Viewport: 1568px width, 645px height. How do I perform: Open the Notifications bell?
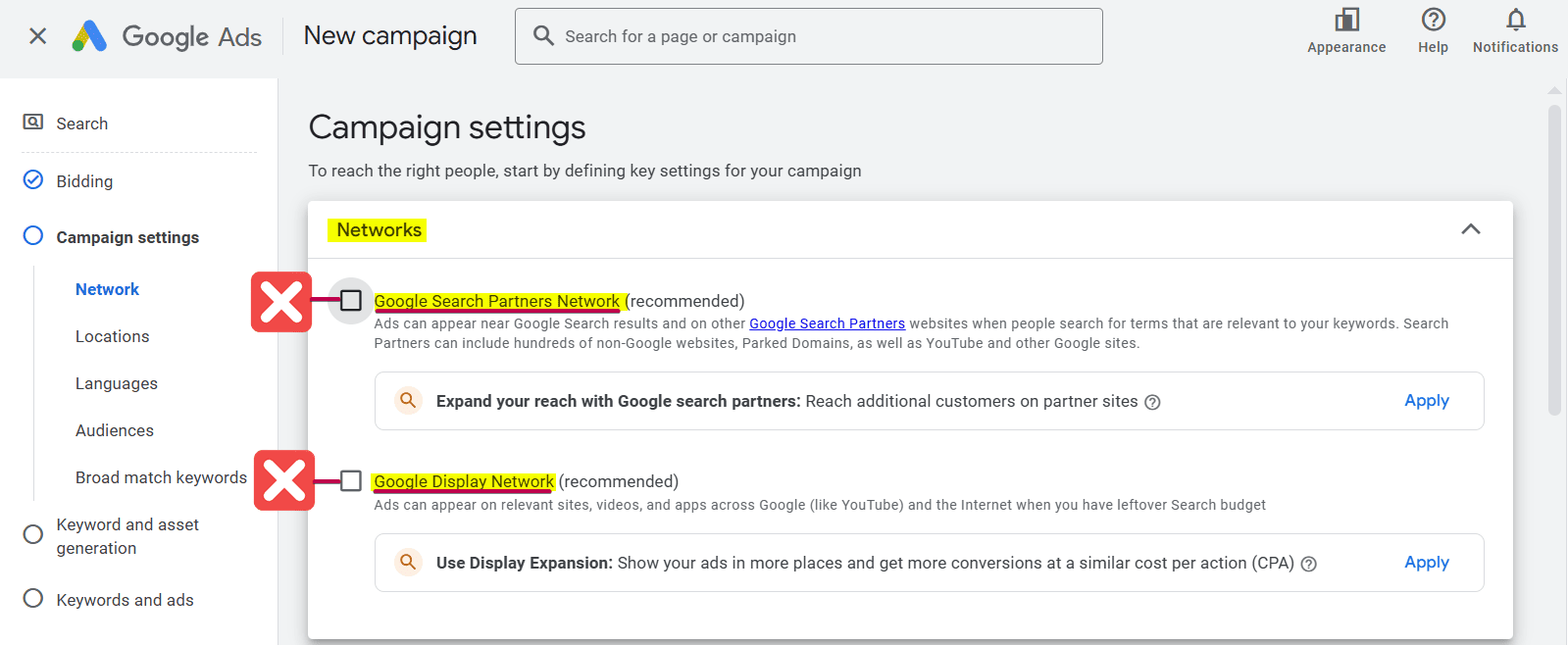point(1515,21)
